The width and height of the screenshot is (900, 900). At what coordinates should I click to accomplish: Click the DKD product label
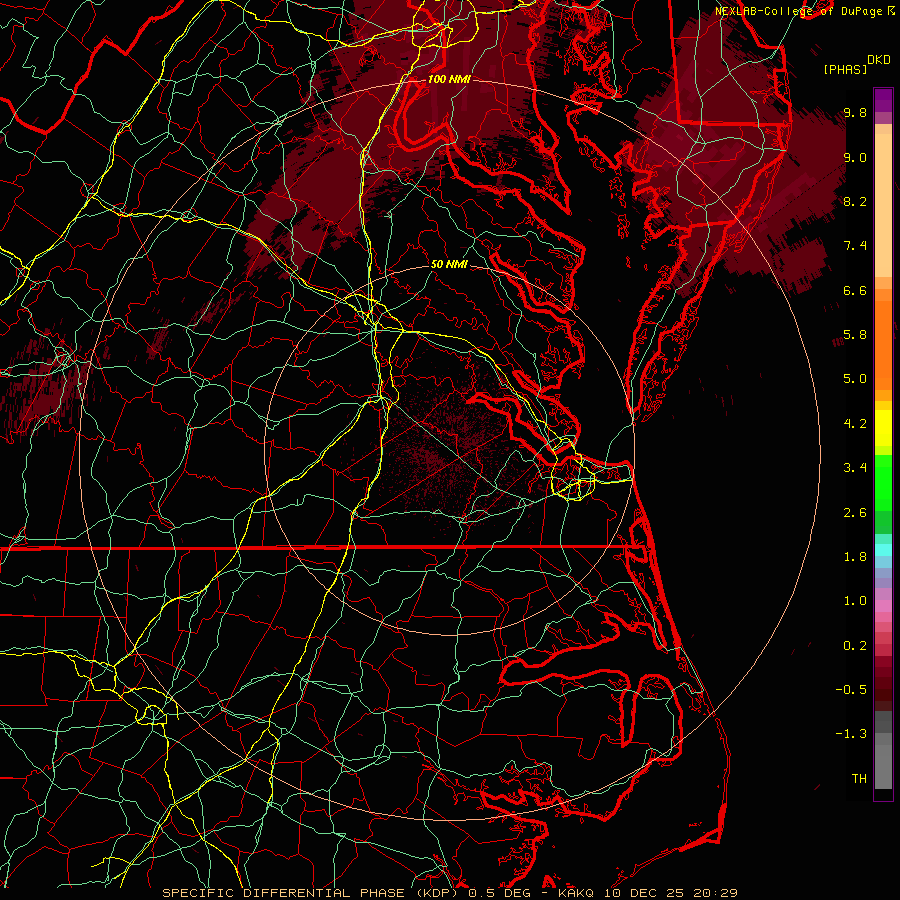879,60
